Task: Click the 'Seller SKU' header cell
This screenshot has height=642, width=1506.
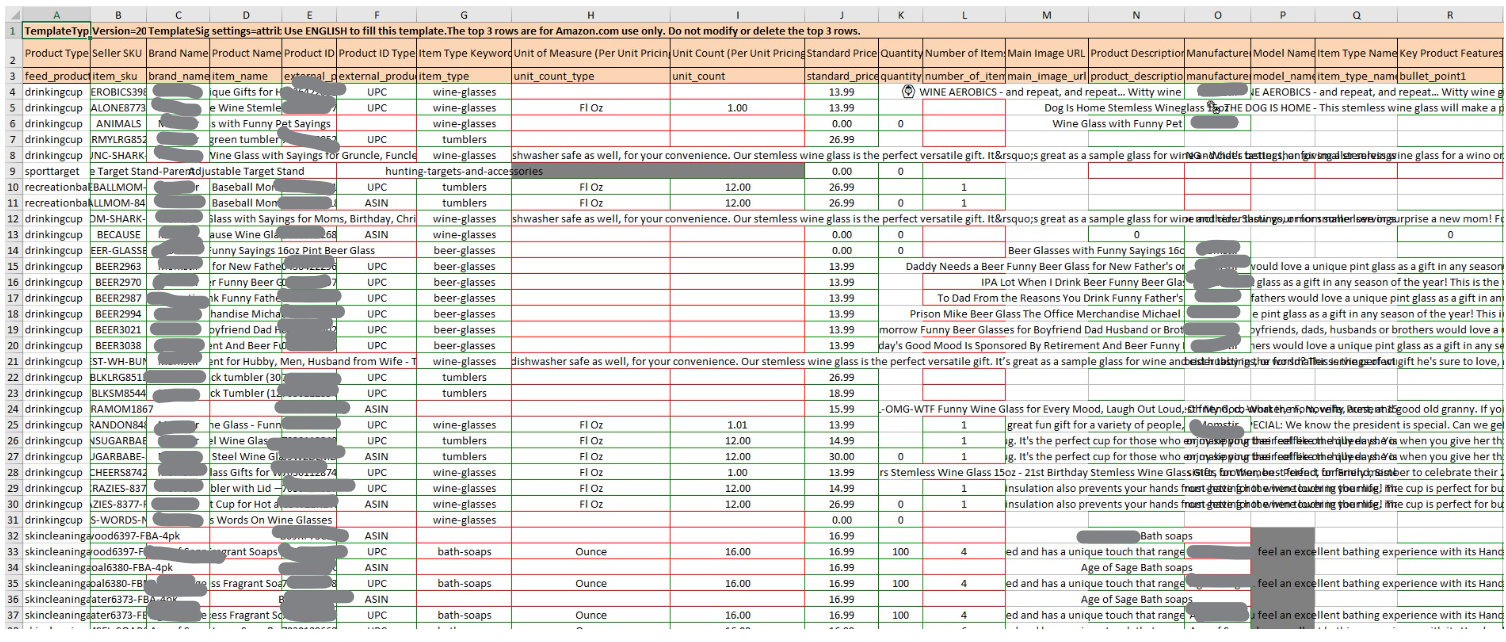Action: point(118,53)
